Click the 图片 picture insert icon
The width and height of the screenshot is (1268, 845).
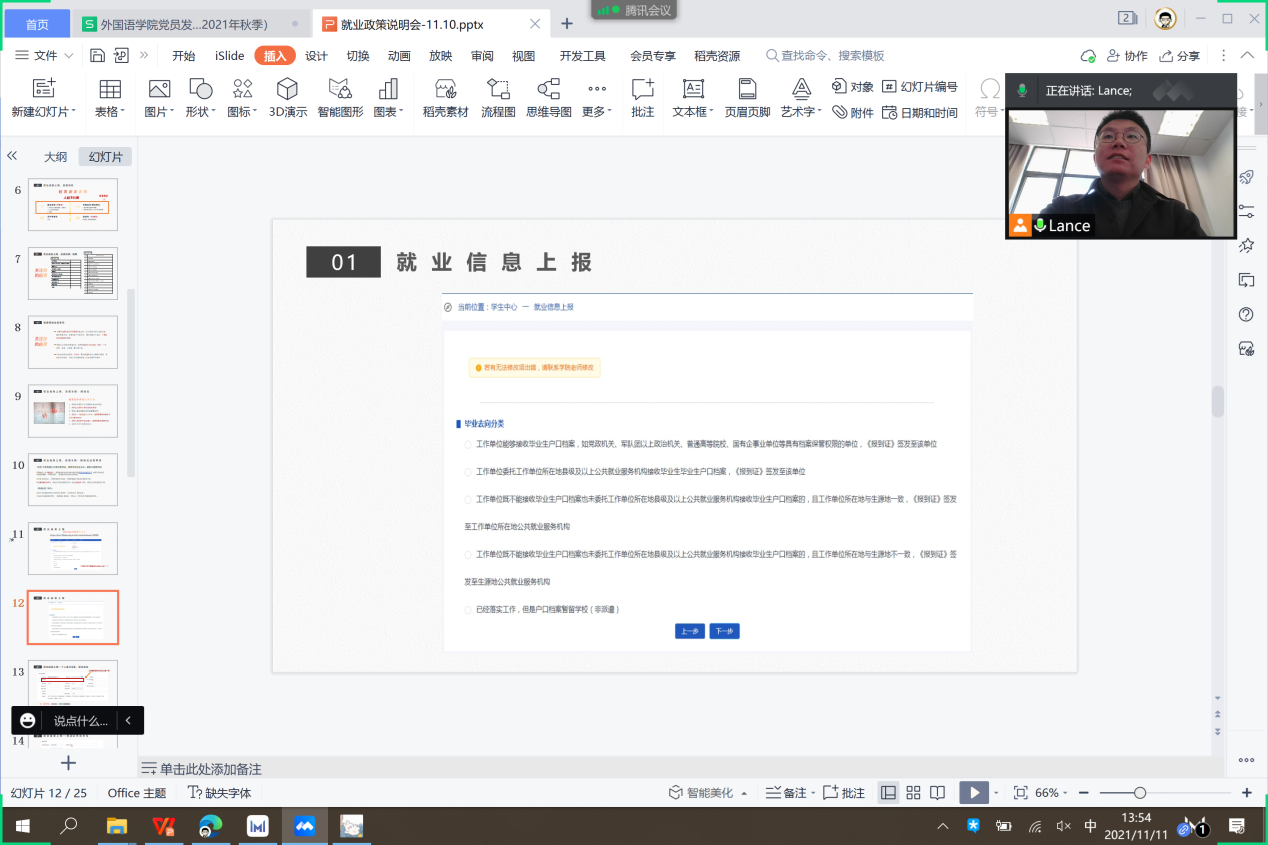[x=159, y=89]
